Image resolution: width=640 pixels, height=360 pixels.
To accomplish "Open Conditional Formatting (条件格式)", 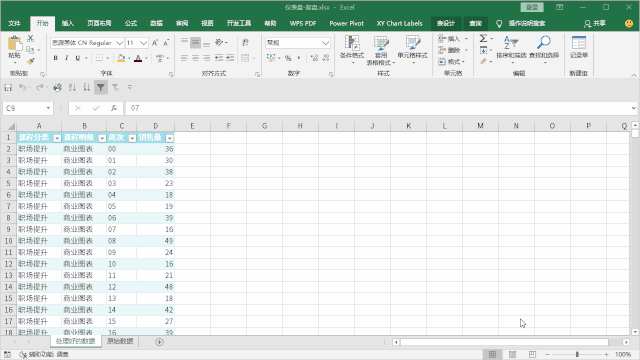I will tap(352, 49).
